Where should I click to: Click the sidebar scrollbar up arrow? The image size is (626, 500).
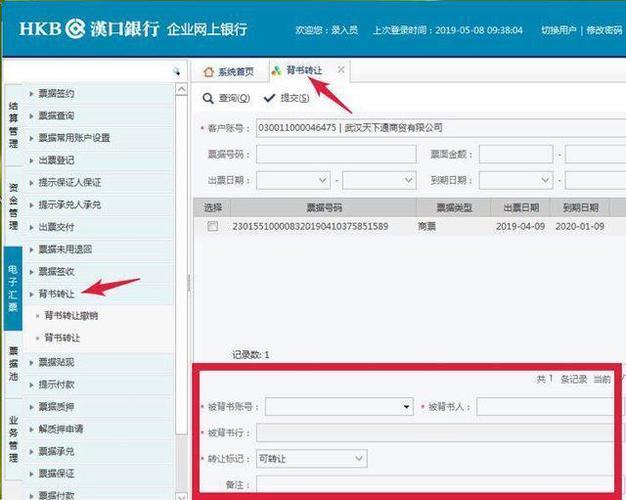coord(181,89)
